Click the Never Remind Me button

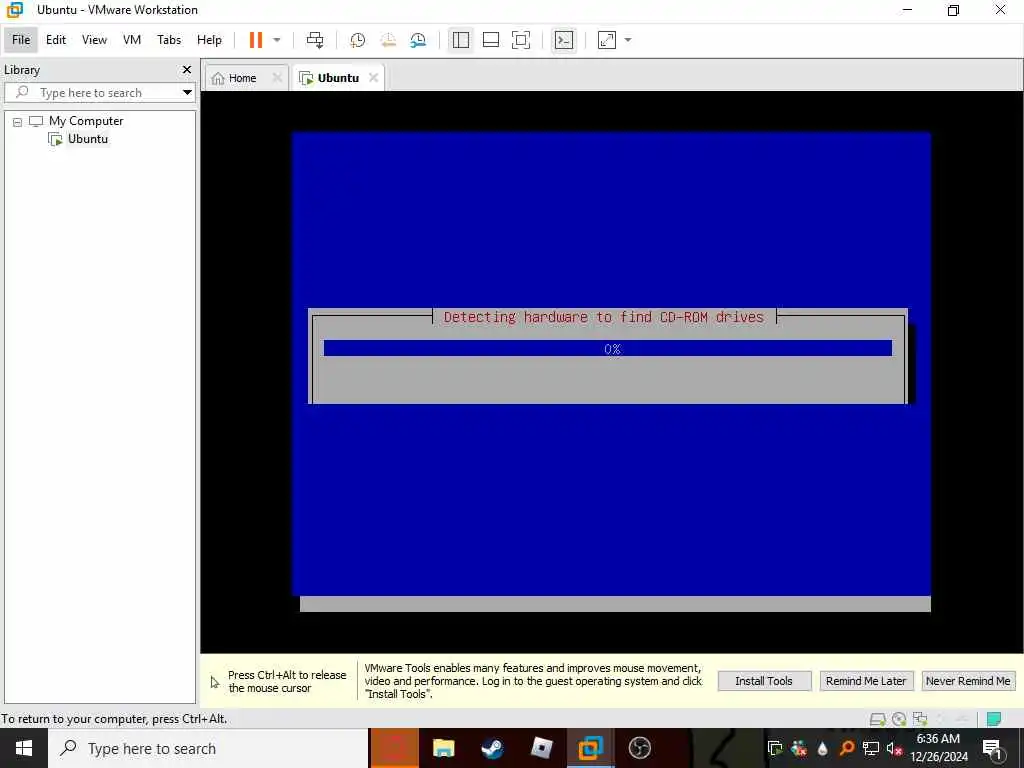[968, 680]
